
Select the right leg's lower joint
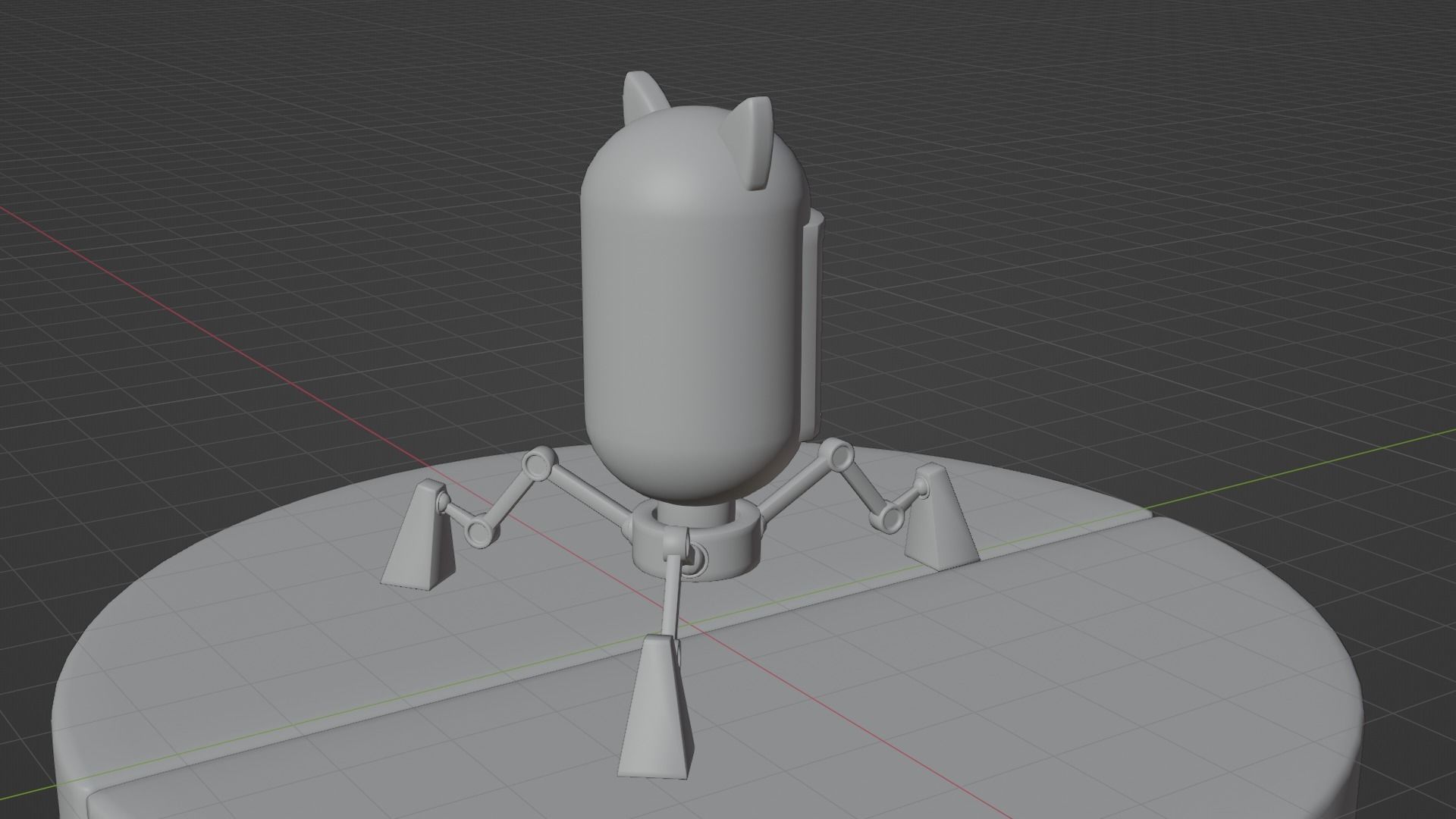pyautogui.click(x=886, y=516)
